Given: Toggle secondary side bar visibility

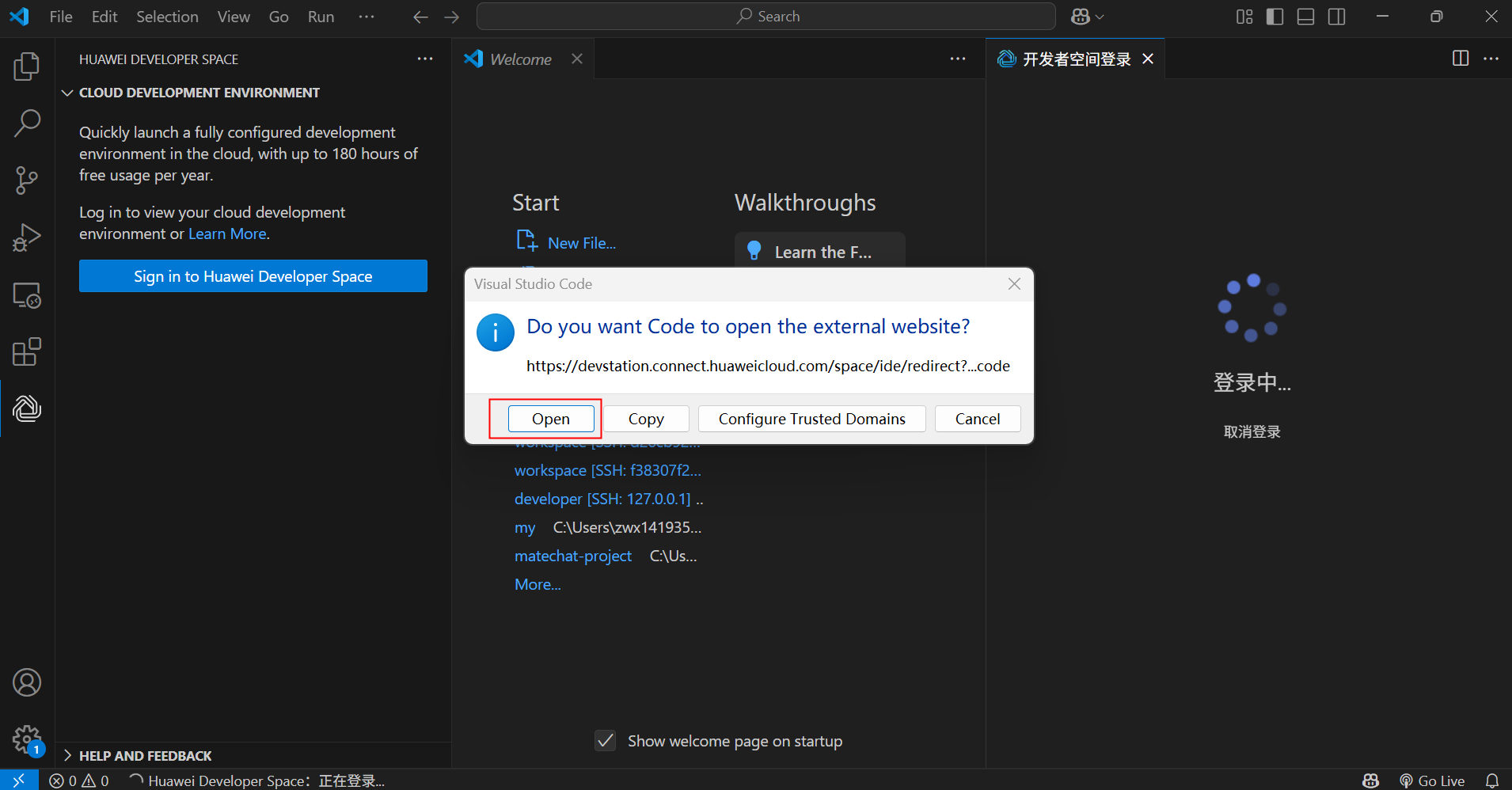Looking at the screenshot, I should coord(1337,17).
